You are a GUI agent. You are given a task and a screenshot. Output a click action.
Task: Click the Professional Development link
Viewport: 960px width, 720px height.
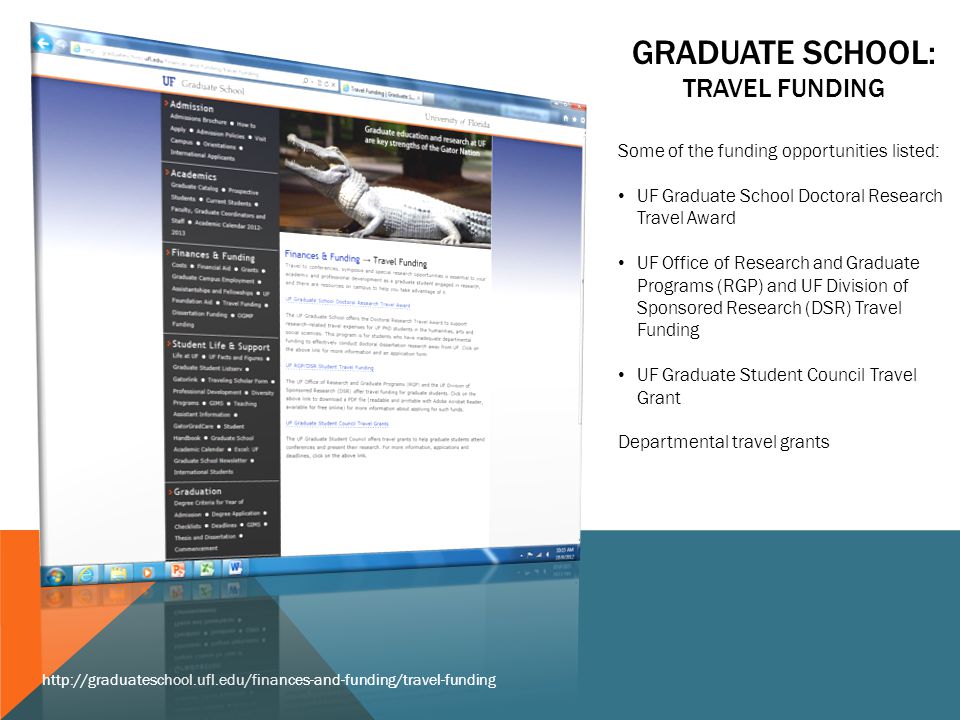[x=207, y=391]
